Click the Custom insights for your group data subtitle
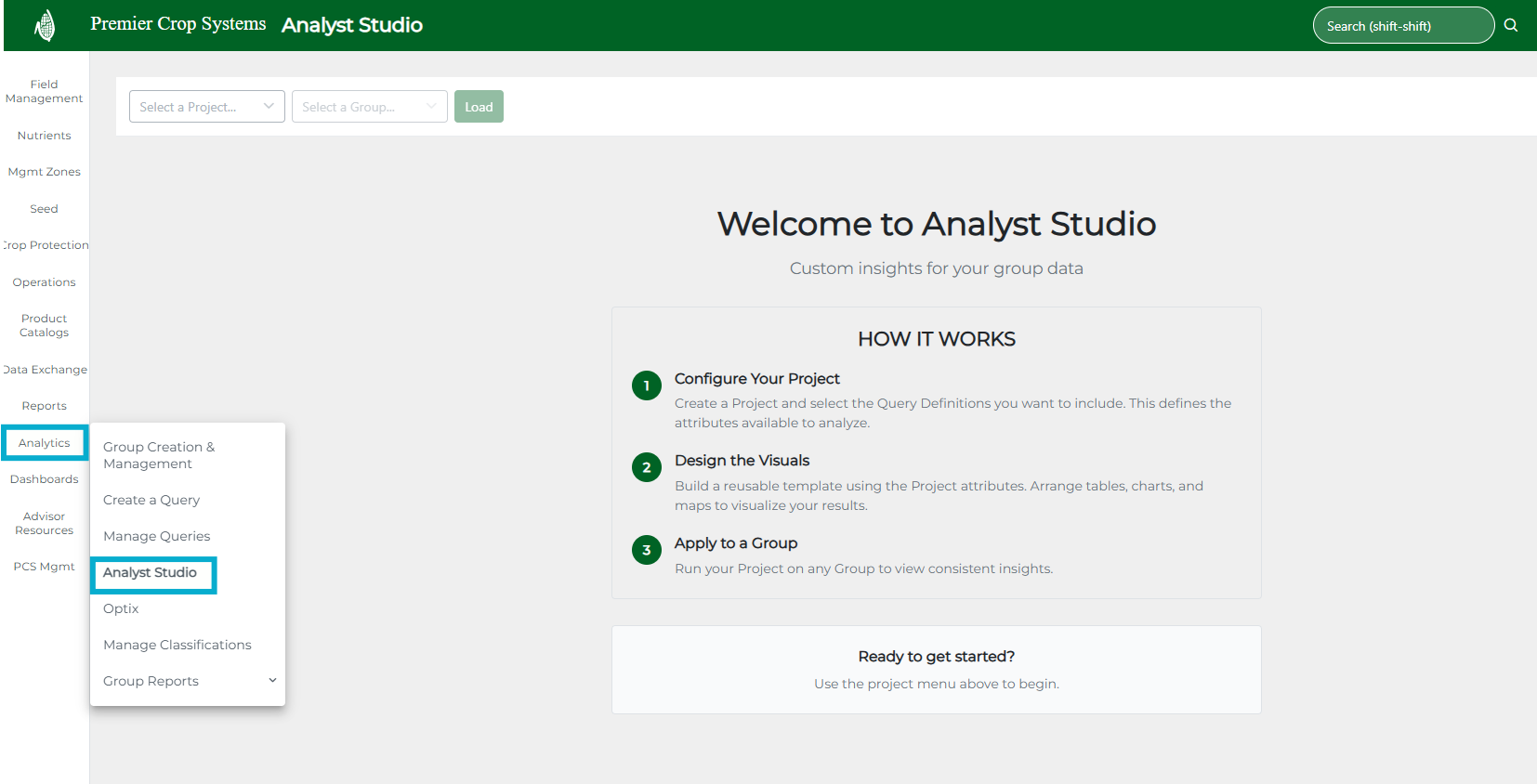 pyautogui.click(x=937, y=268)
